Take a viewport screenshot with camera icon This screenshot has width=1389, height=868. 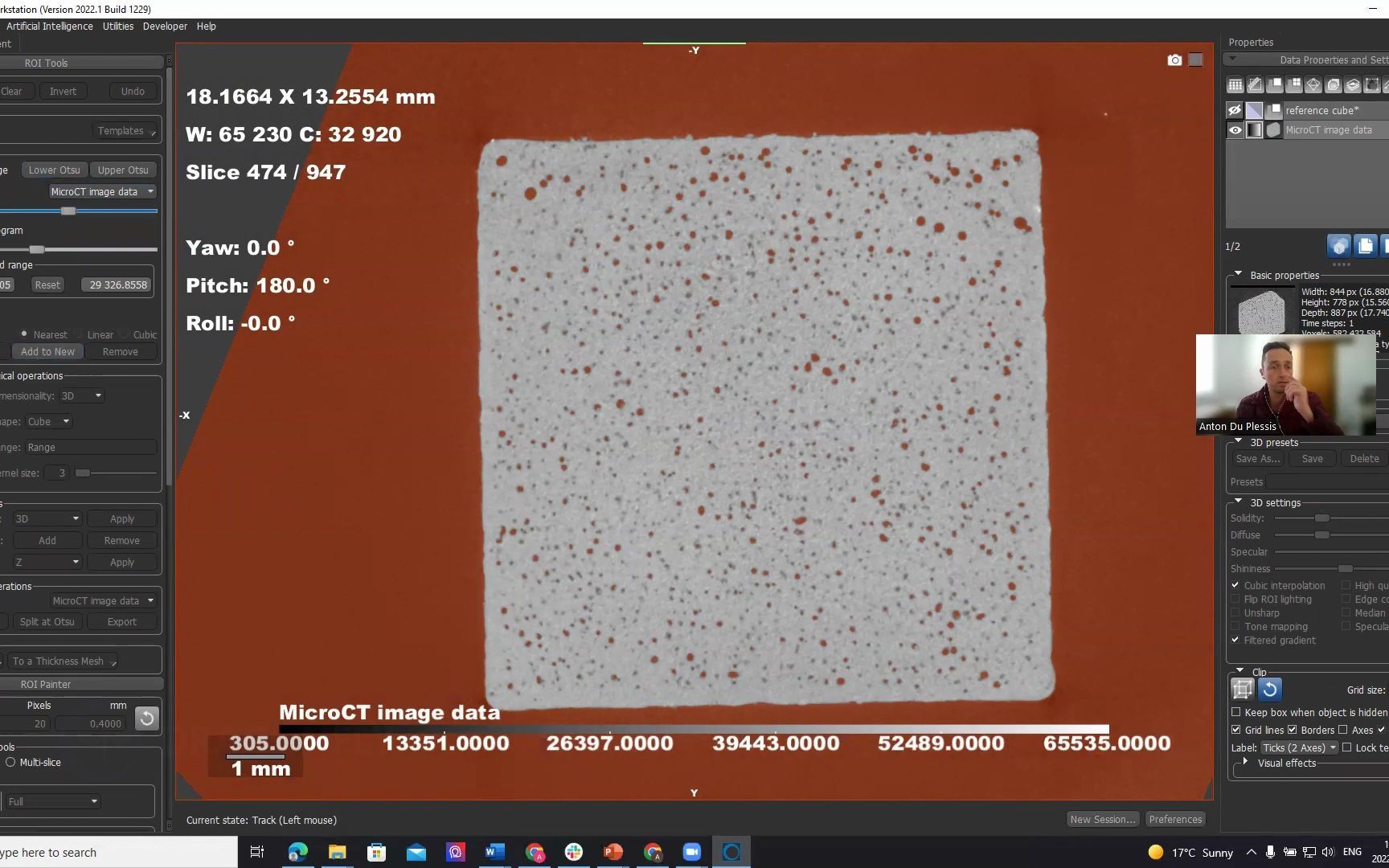(1174, 60)
